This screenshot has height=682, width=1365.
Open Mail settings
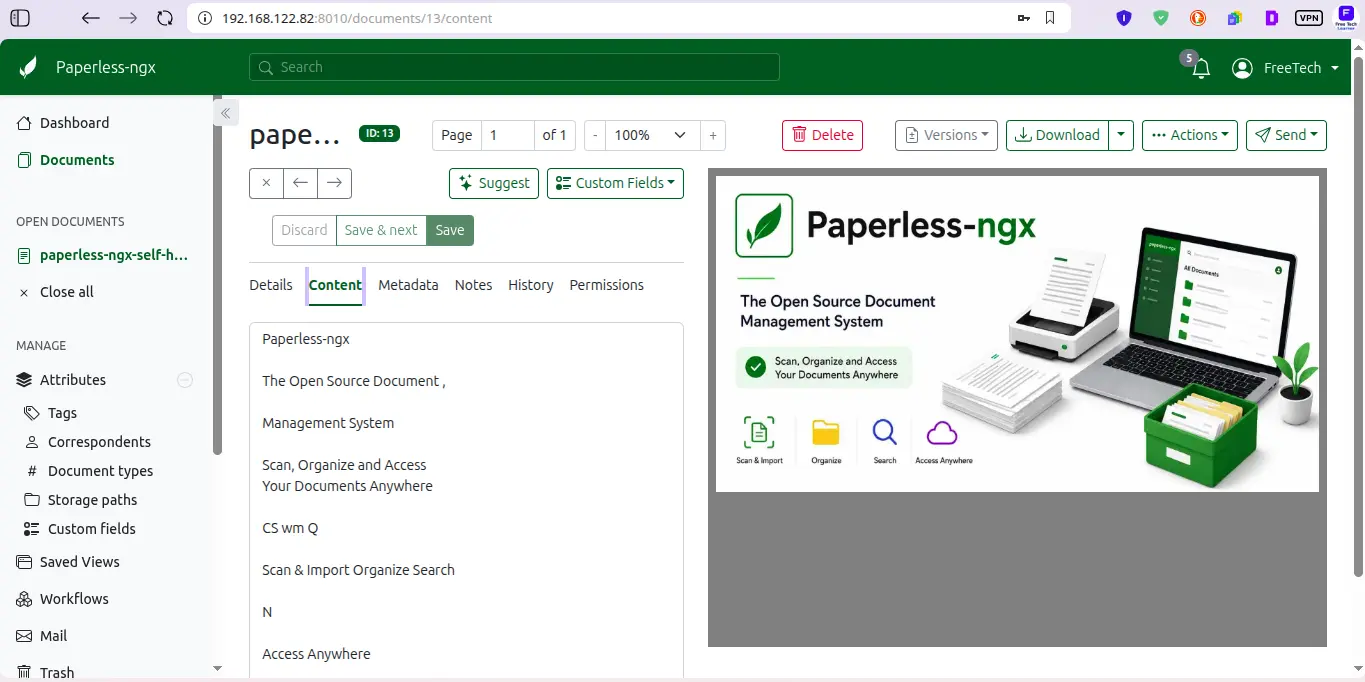pos(53,636)
